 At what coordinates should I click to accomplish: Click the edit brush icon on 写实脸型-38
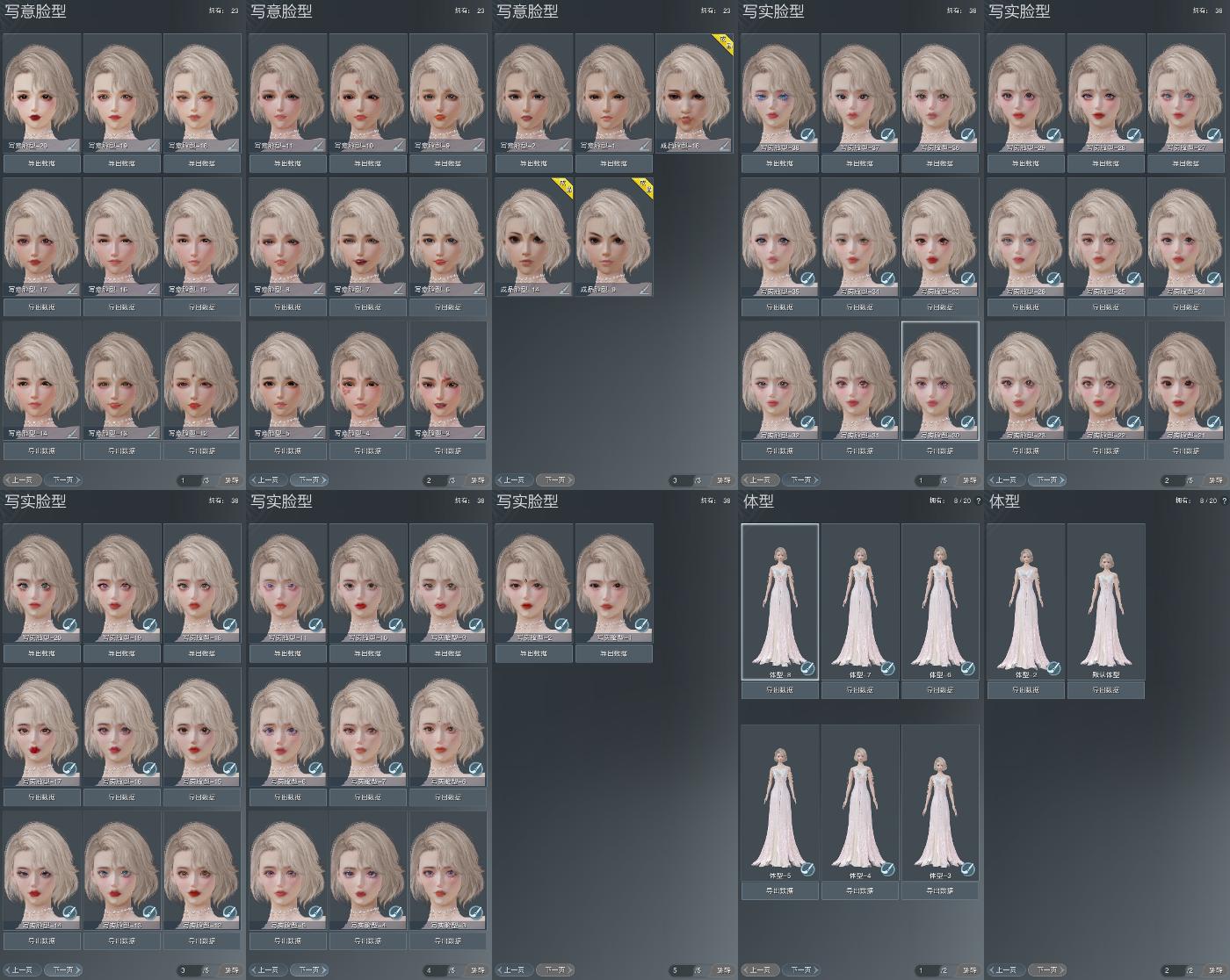pyautogui.click(x=807, y=135)
